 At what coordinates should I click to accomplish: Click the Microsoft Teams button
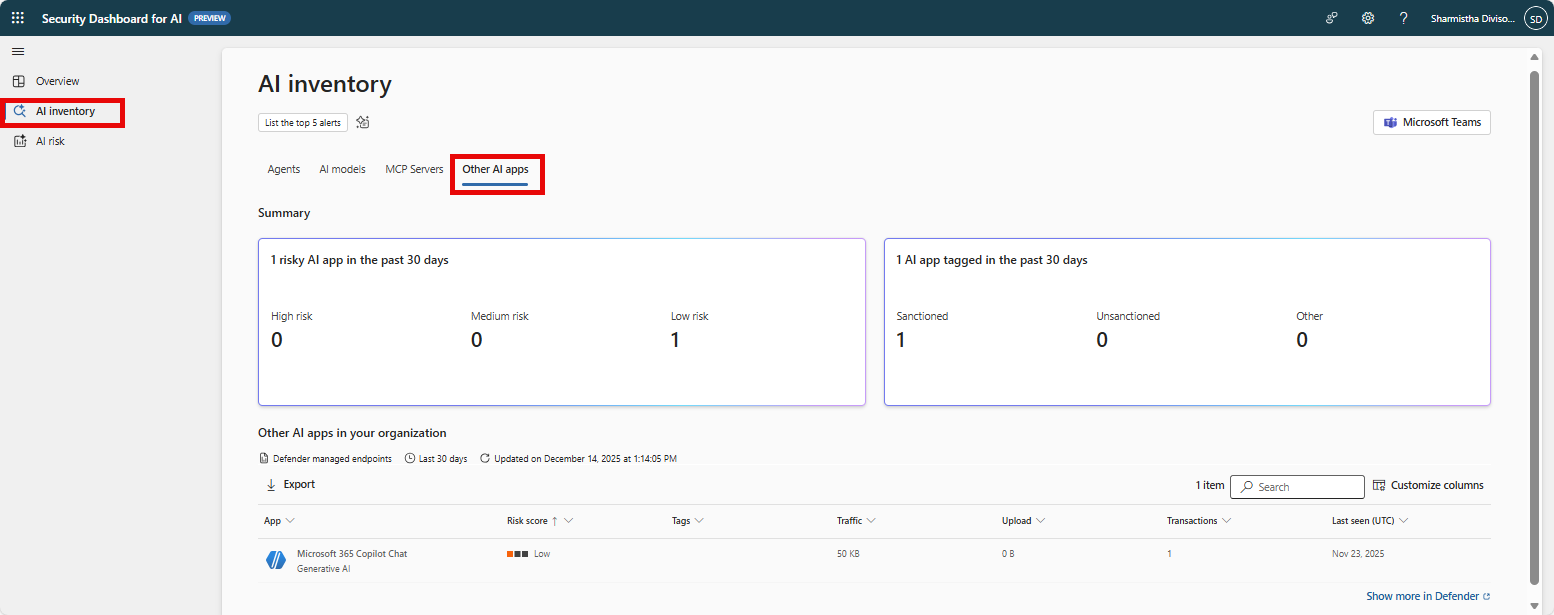(x=1431, y=122)
